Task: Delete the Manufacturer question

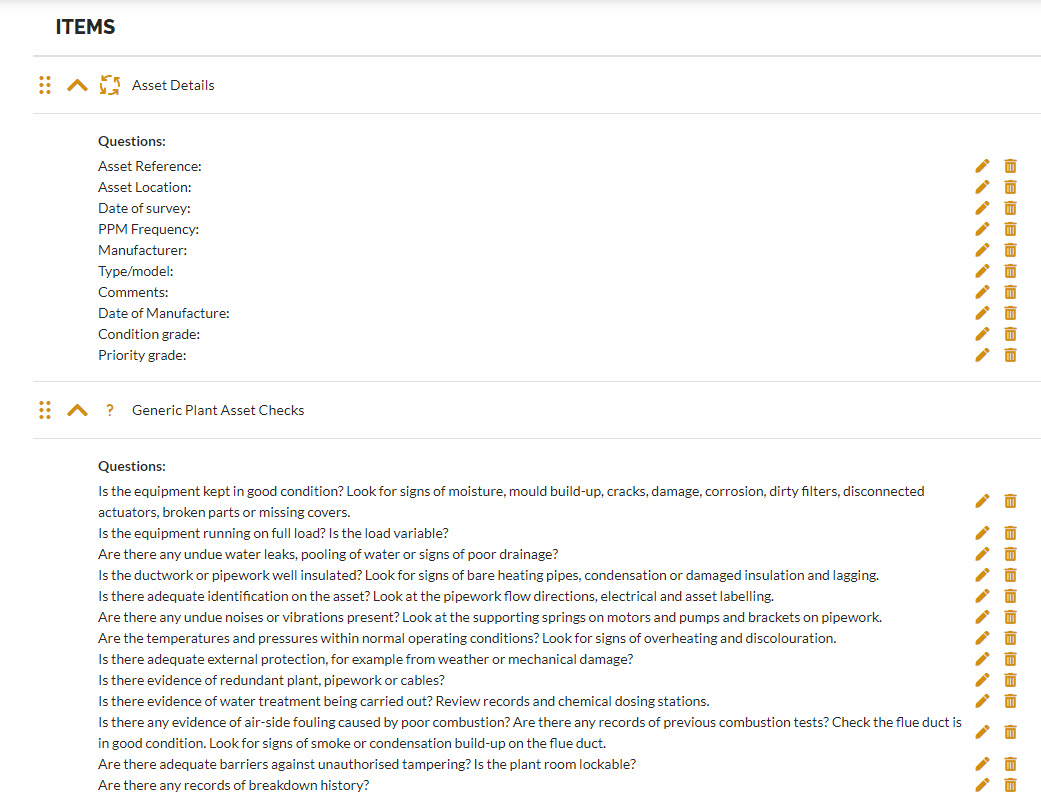Action: tap(1010, 250)
